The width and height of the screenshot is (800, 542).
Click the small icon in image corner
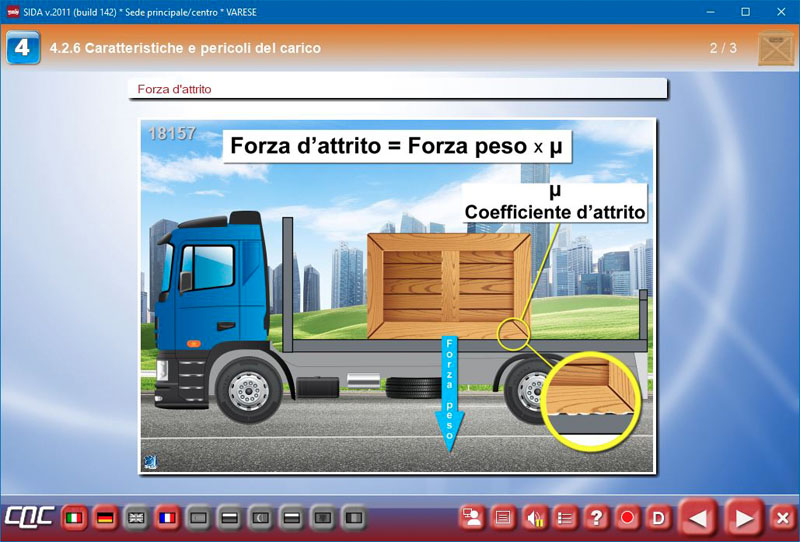[150, 461]
